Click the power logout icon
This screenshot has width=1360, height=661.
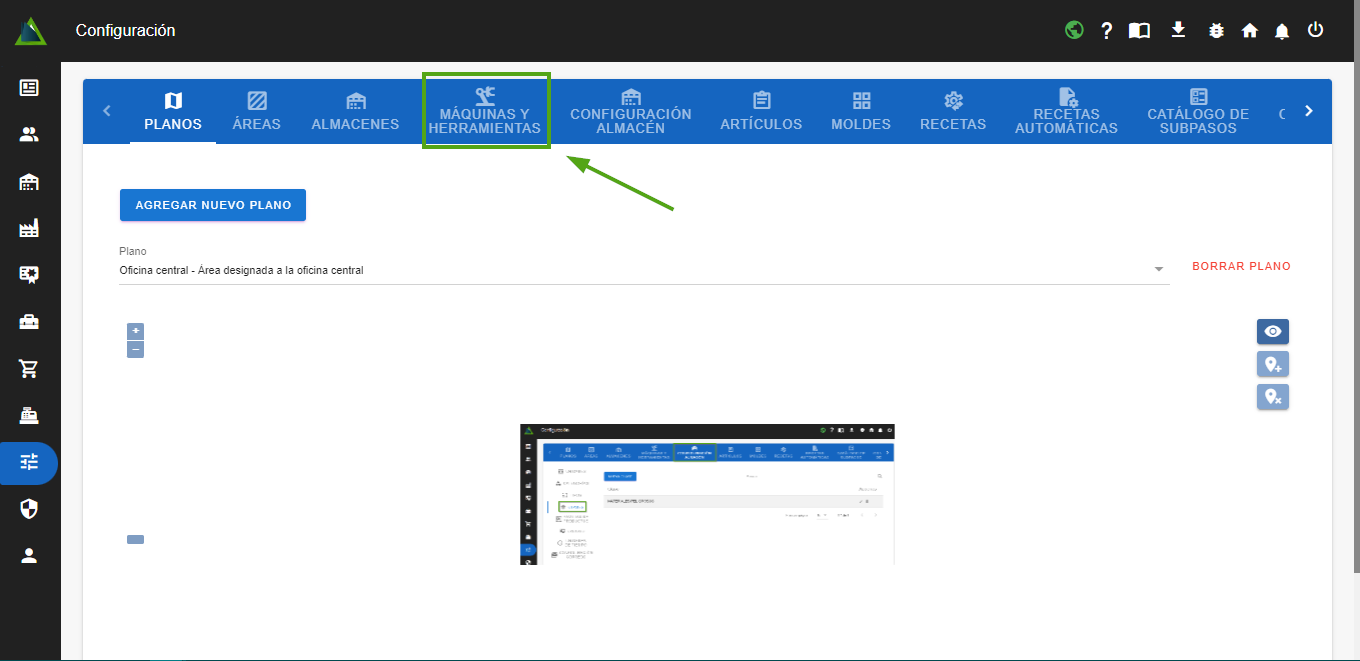point(1315,30)
